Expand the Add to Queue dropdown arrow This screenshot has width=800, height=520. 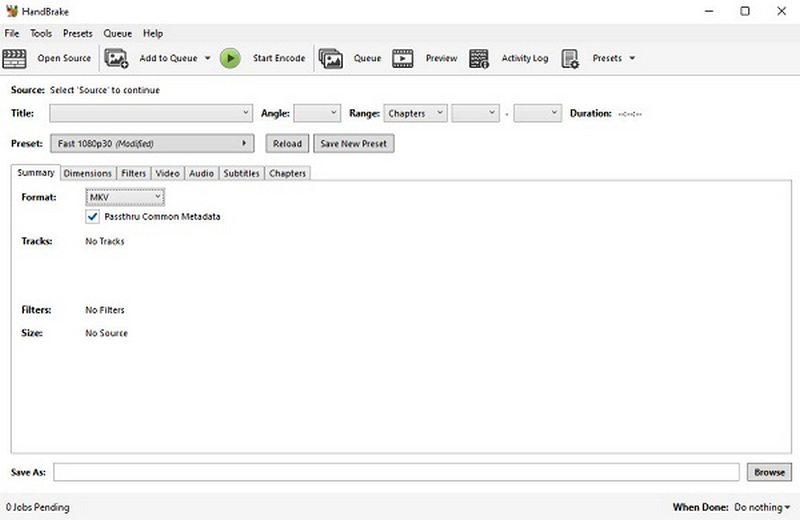point(208,58)
